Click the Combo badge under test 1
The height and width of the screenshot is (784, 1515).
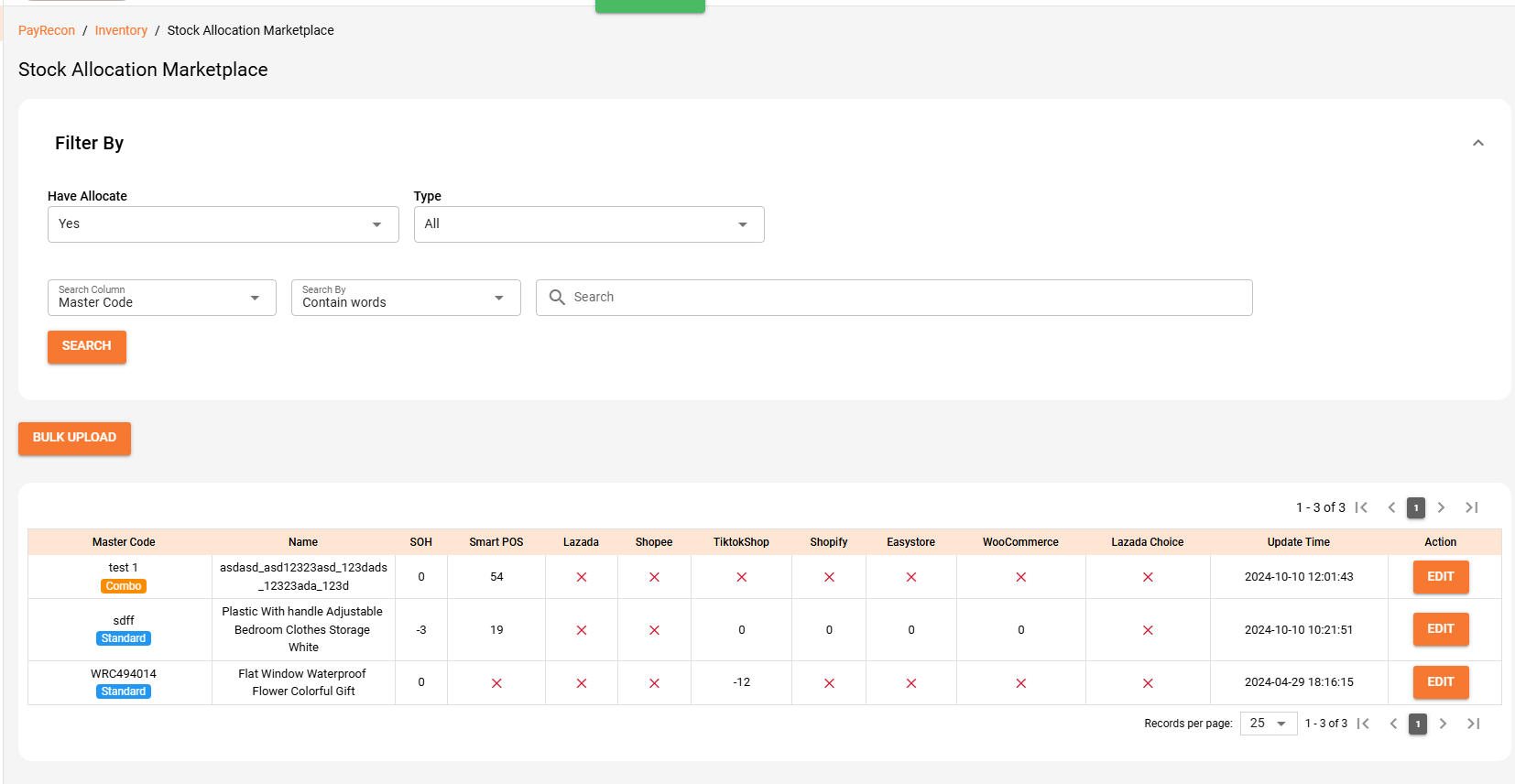(x=124, y=586)
